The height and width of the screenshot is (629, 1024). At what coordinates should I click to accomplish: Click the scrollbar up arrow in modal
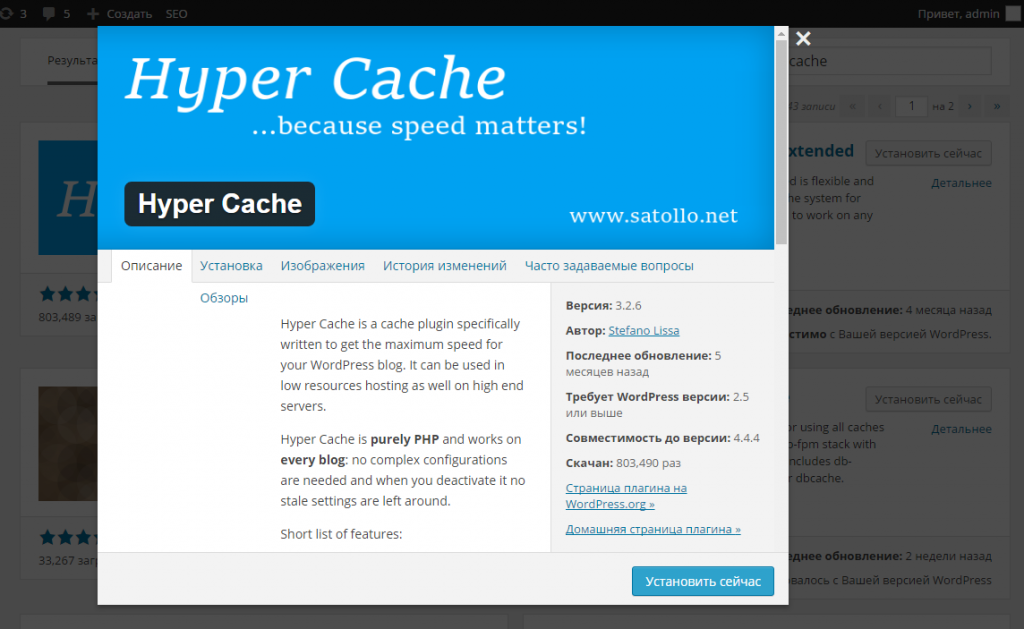point(781,33)
